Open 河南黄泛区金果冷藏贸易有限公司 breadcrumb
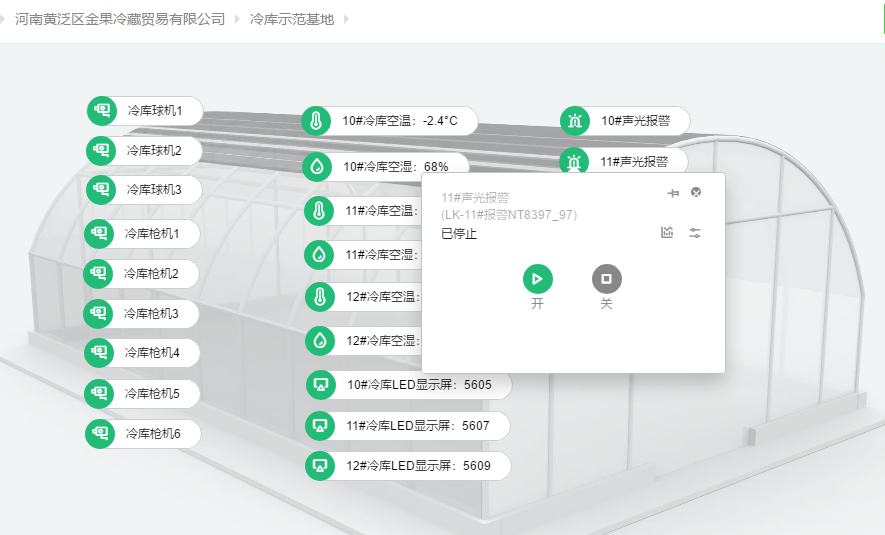This screenshot has height=535, width=885. click(x=120, y=19)
